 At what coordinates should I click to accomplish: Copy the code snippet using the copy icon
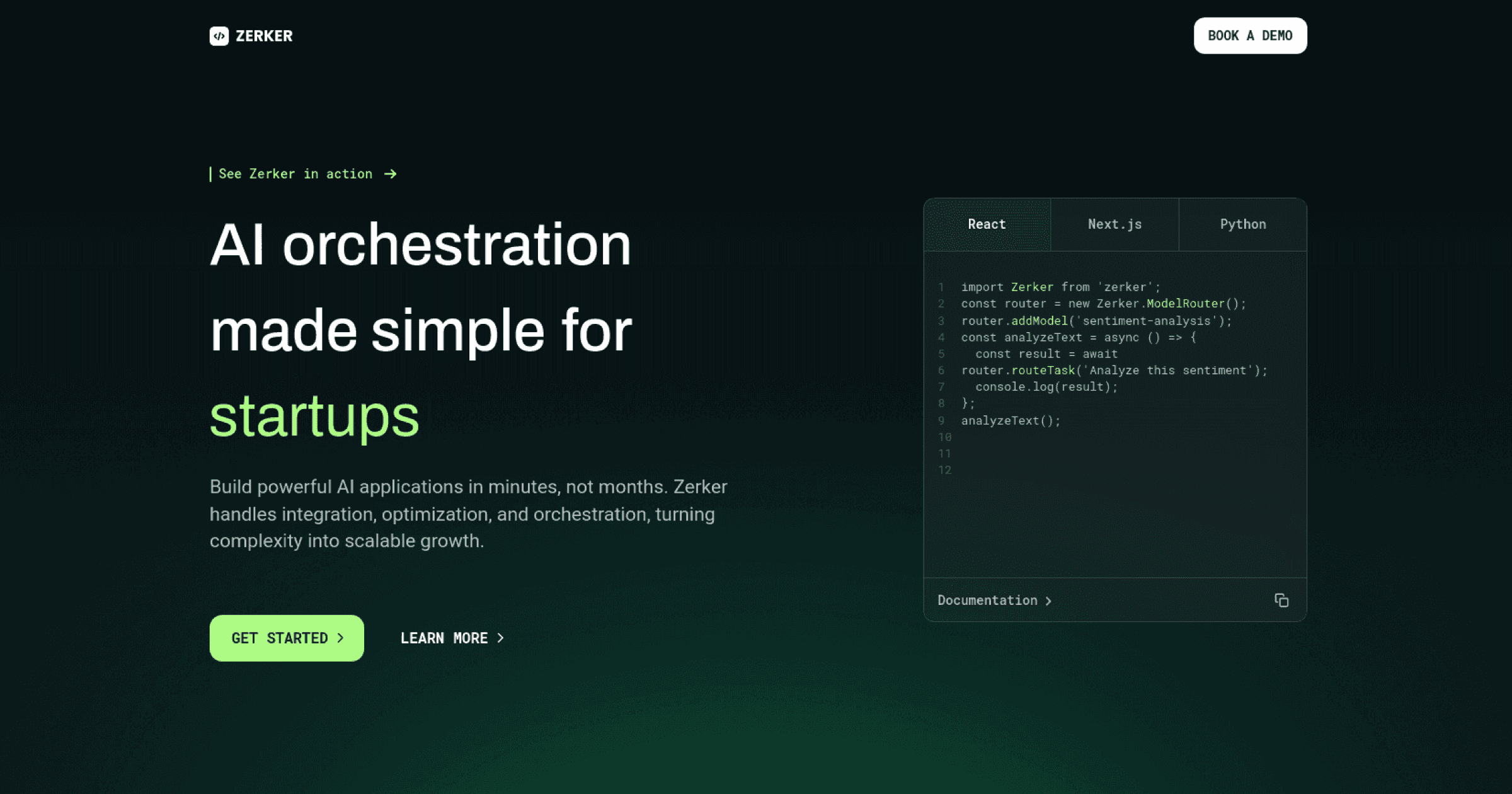tap(1283, 600)
